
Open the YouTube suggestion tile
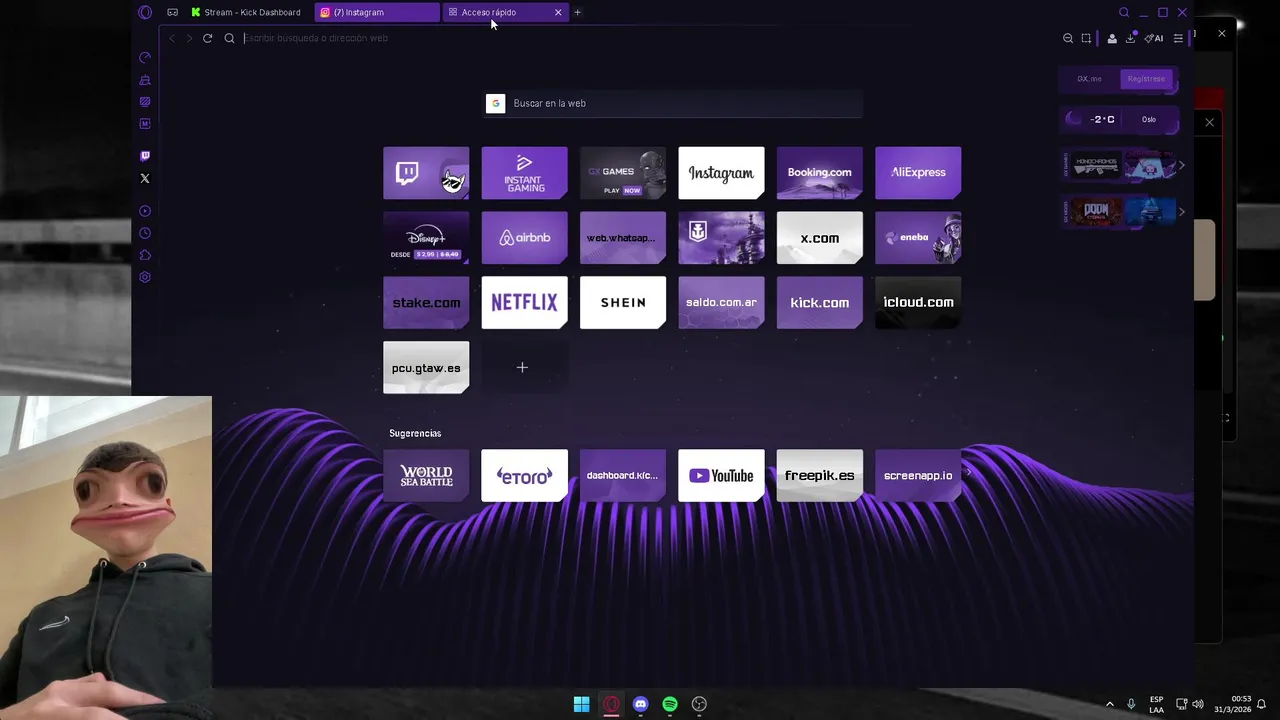click(x=721, y=475)
